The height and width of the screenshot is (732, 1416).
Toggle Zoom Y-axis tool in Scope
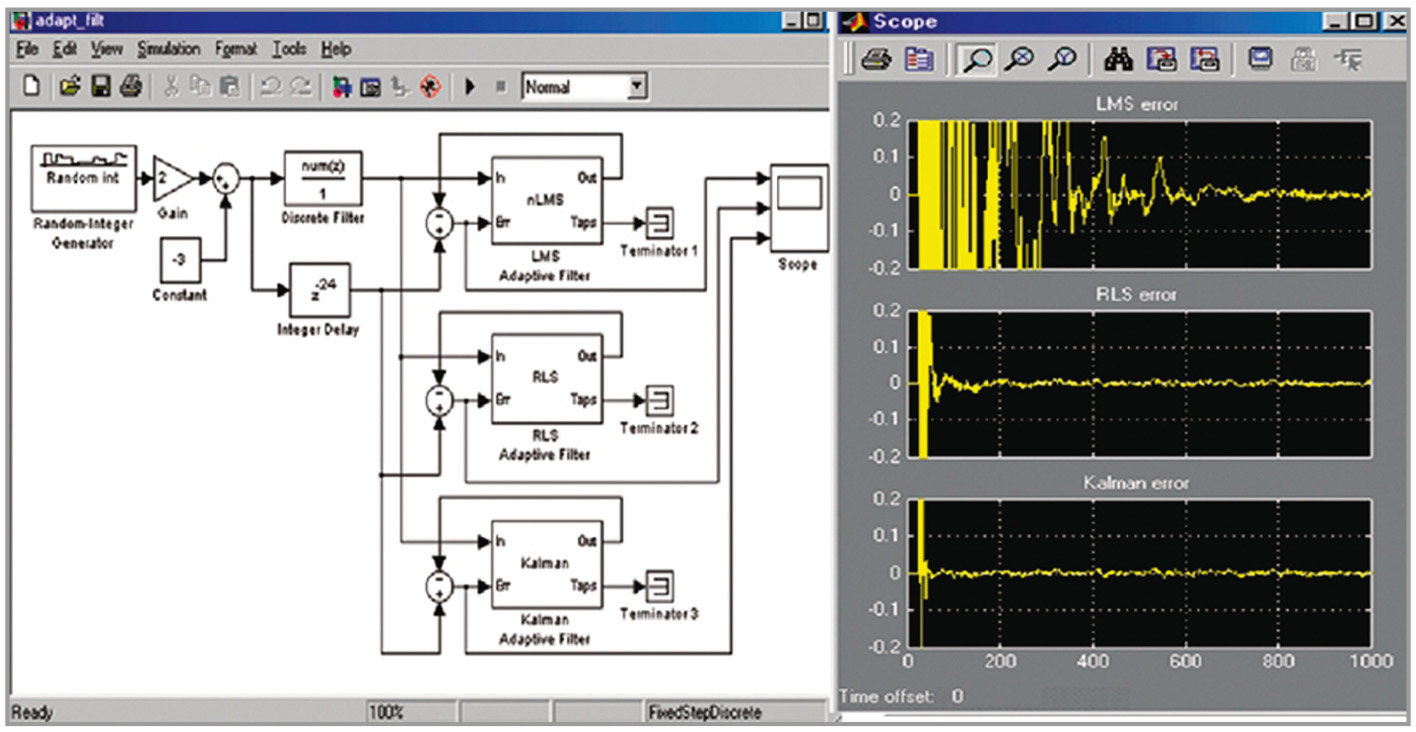(1061, 60)
